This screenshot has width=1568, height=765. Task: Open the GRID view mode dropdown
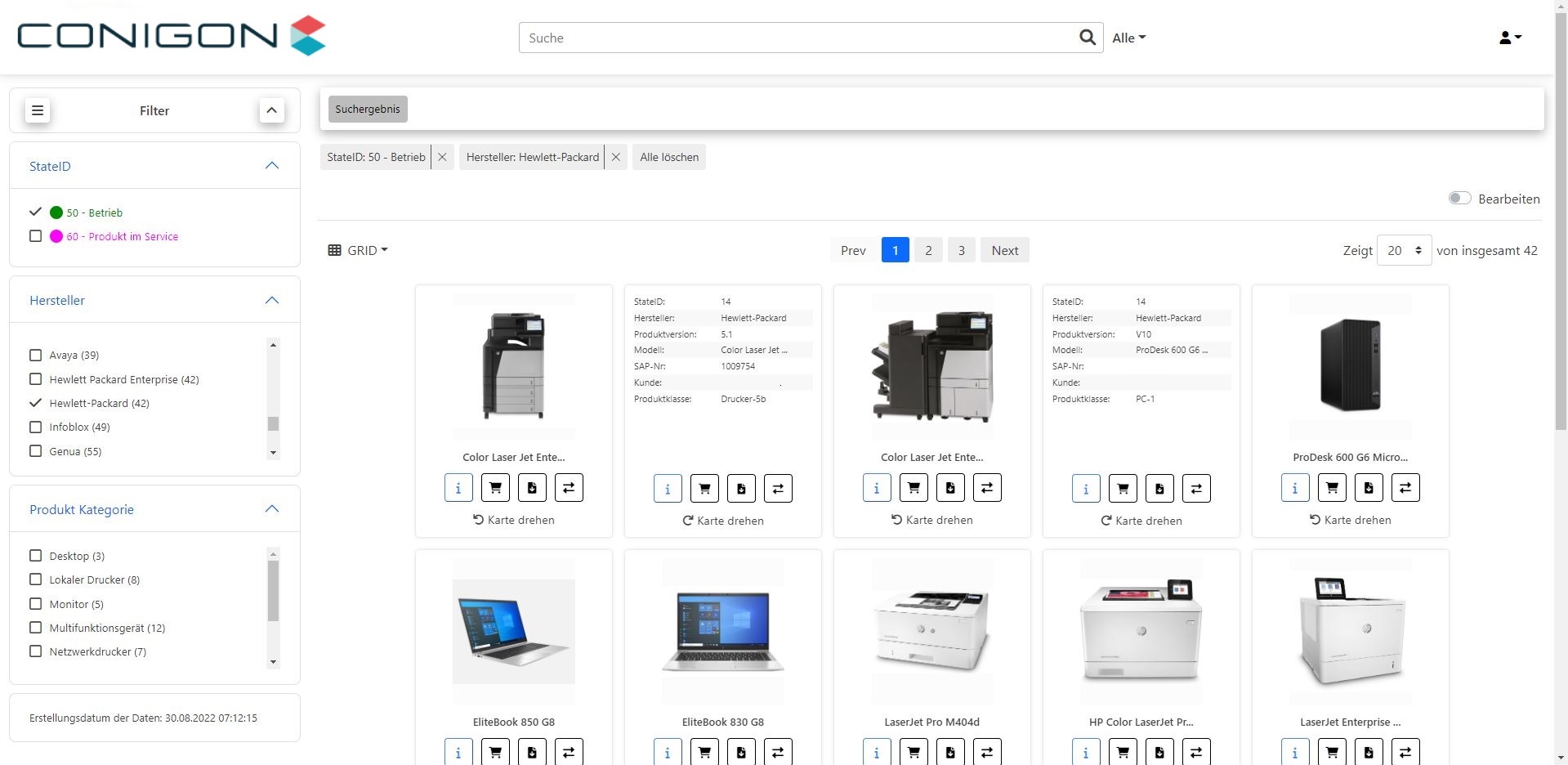358,250
